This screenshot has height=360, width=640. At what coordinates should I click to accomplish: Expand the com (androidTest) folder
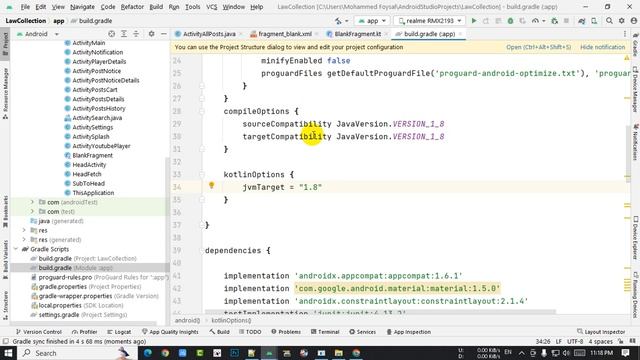[32, 202]
